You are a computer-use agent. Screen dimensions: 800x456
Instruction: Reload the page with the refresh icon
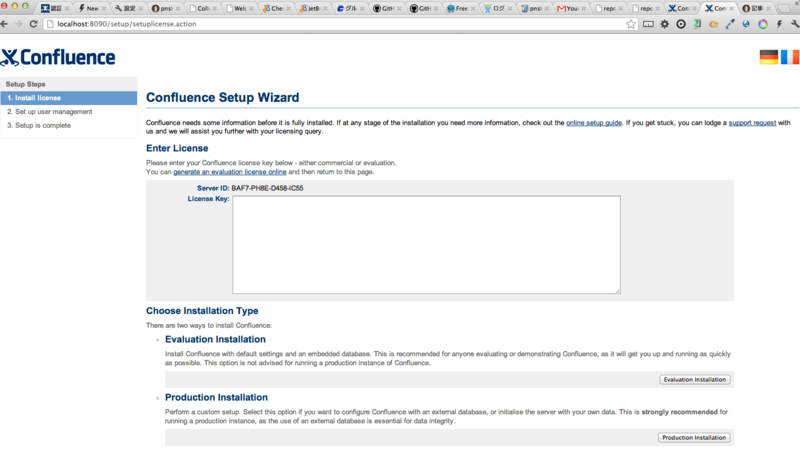[34, 24]
